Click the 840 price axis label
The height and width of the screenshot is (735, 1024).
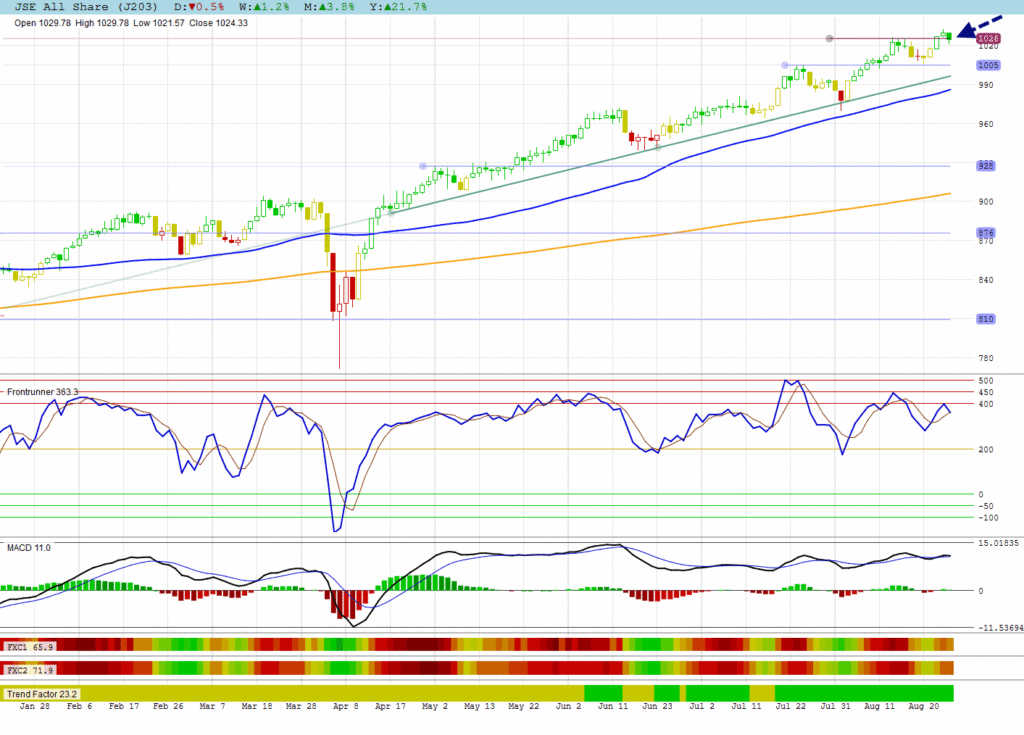985,280
